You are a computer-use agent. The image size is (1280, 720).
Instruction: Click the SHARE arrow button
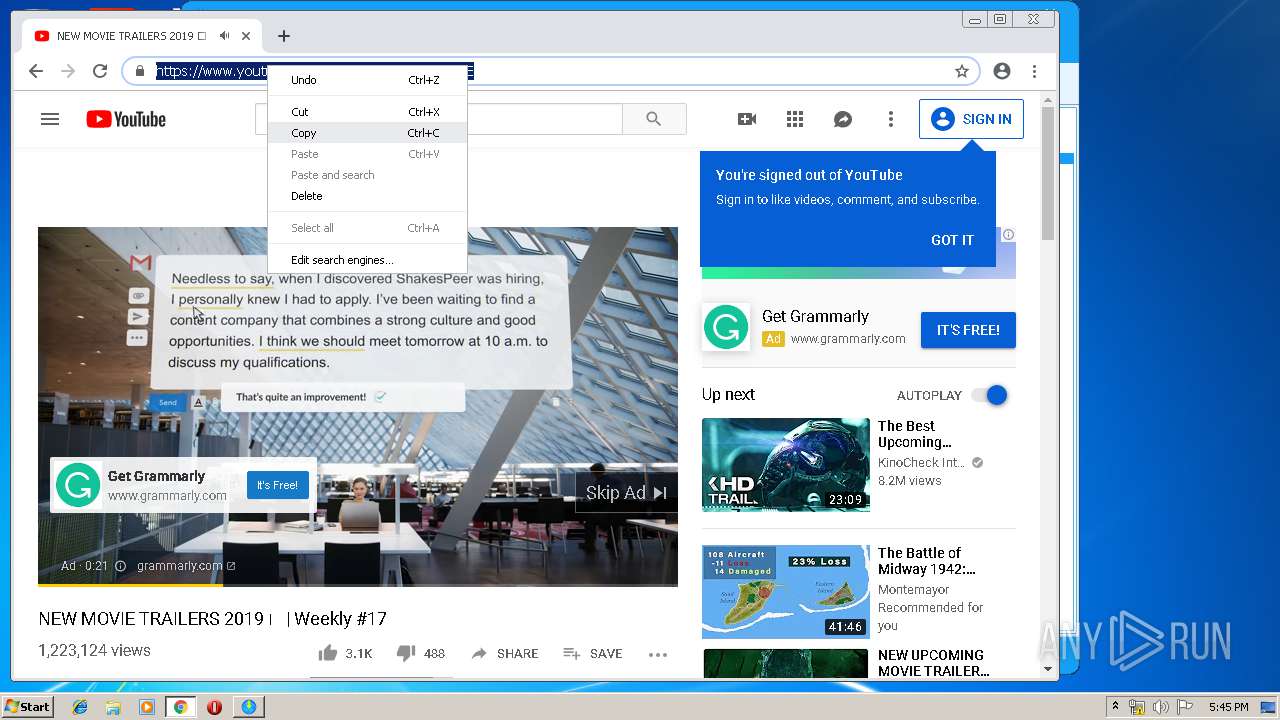tap(505, 653)
